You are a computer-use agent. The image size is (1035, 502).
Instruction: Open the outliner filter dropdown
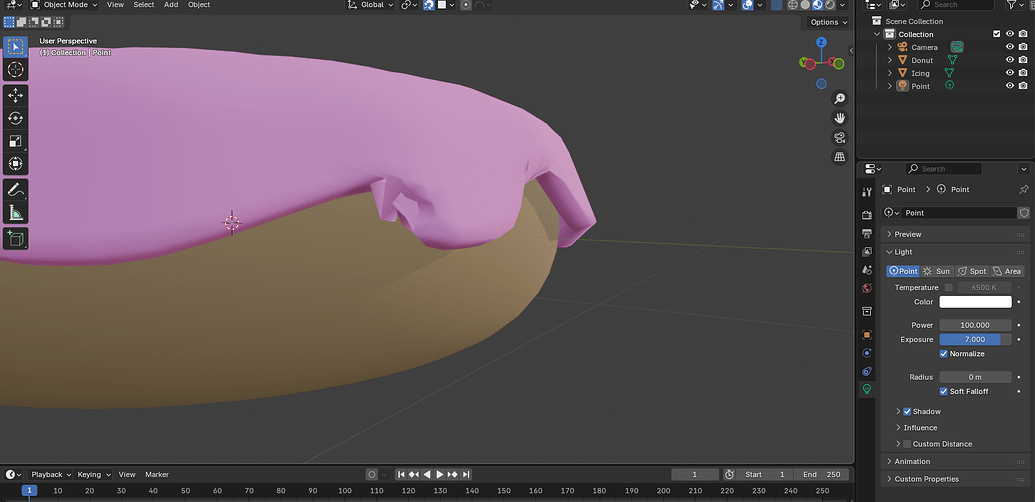tap(1016, 5)
